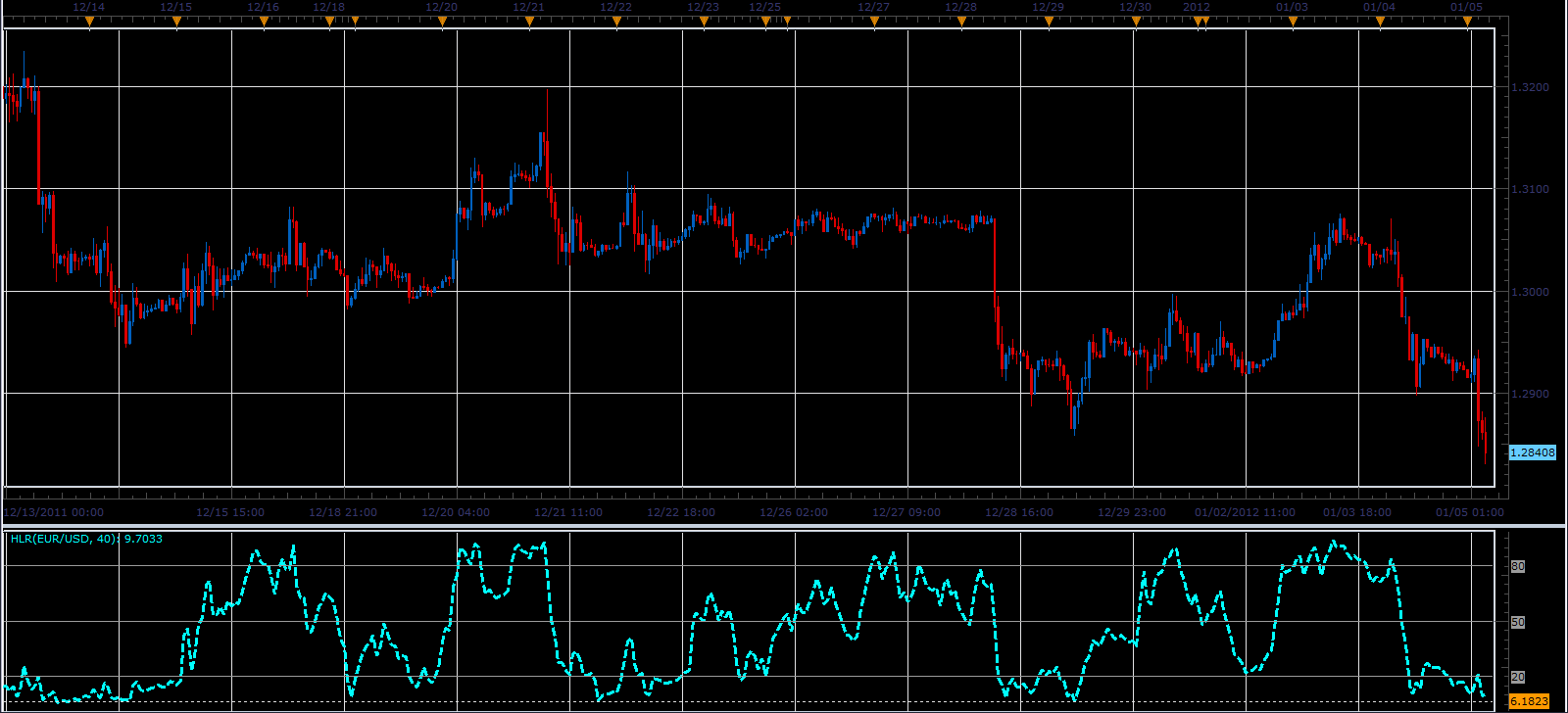
Task: Click the 01/02/2012 11:00 time axis label
Action: coord(1245,512)
